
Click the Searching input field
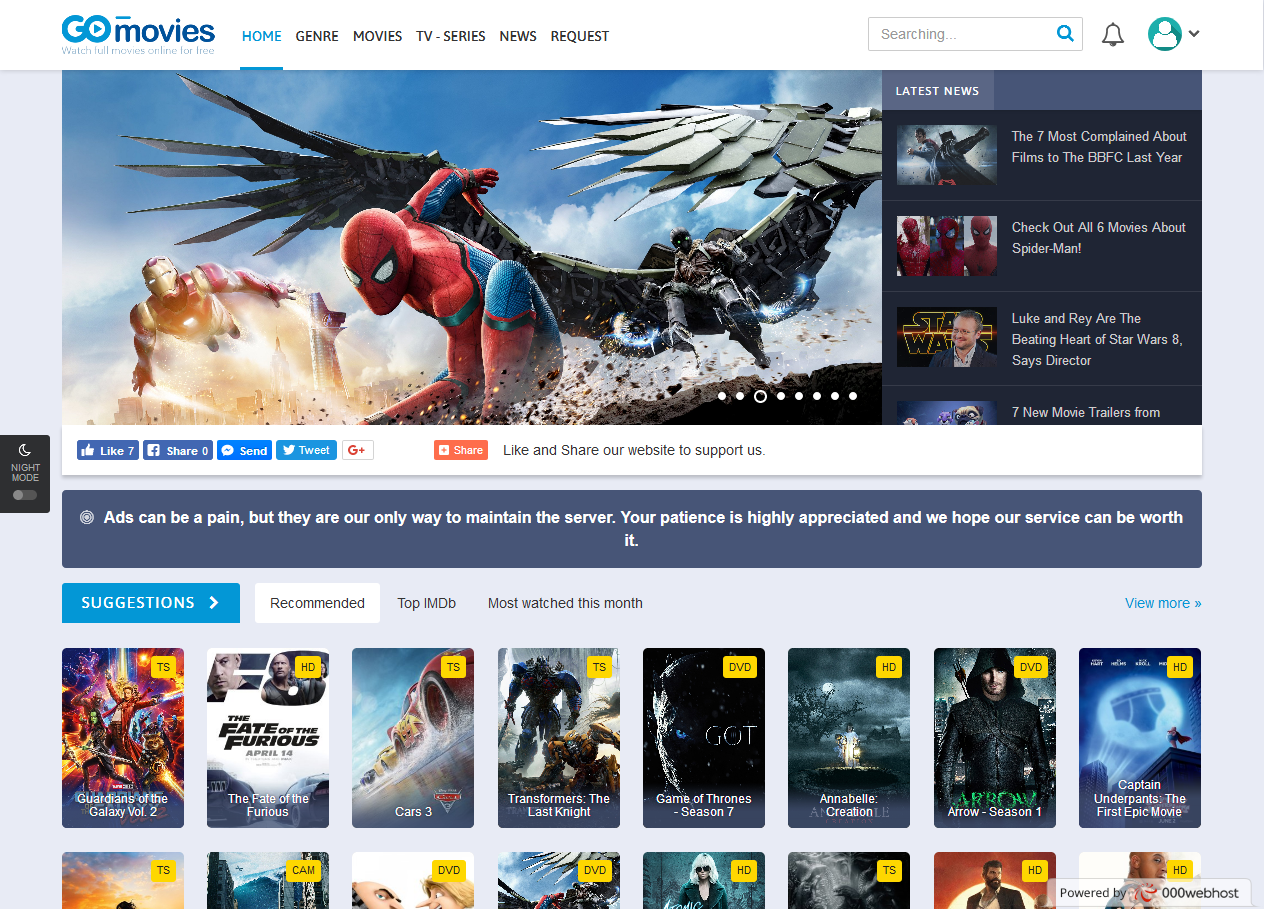tap(960, 34)
